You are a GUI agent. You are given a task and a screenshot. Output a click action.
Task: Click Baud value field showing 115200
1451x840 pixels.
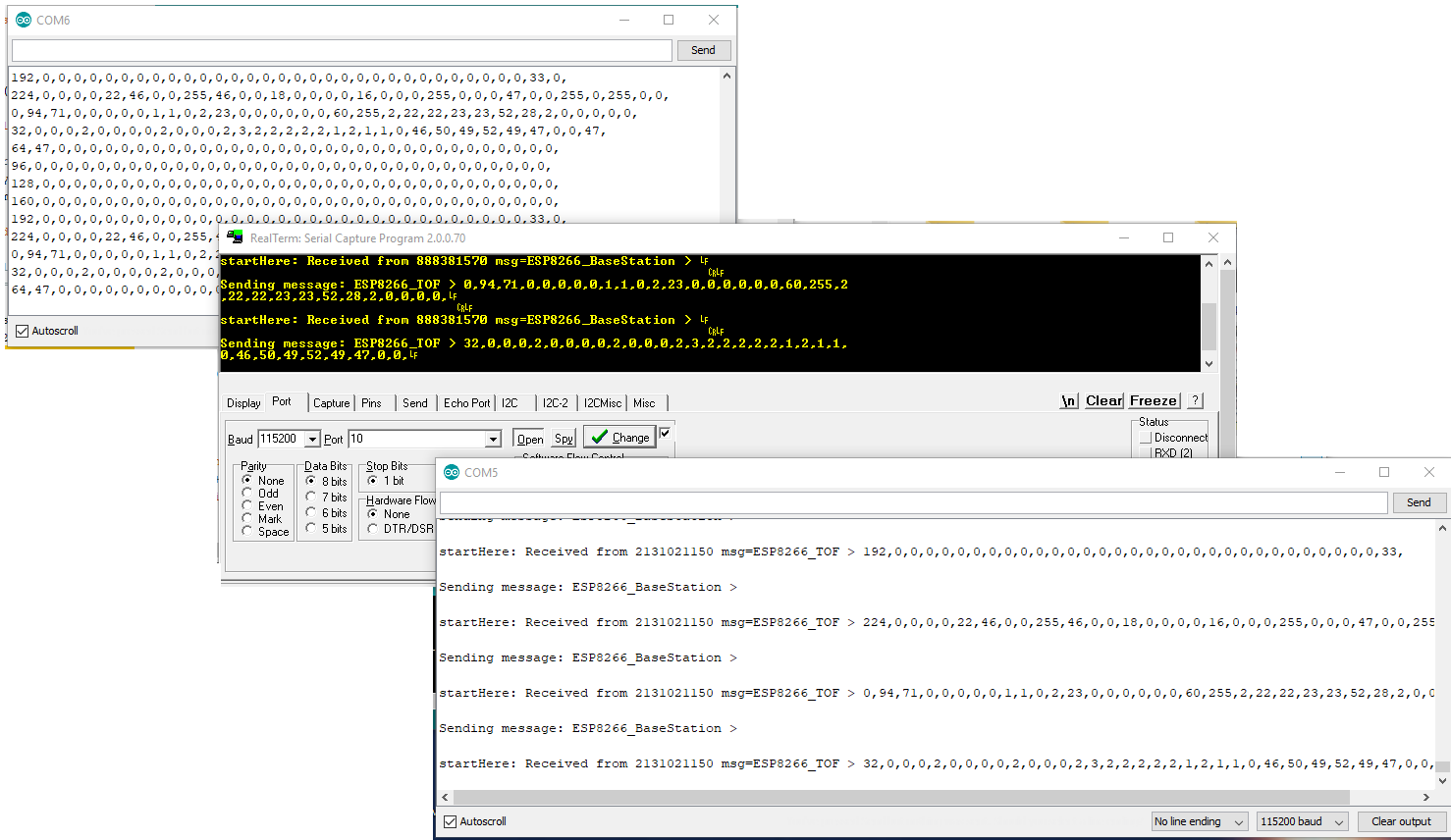(281, 439)
